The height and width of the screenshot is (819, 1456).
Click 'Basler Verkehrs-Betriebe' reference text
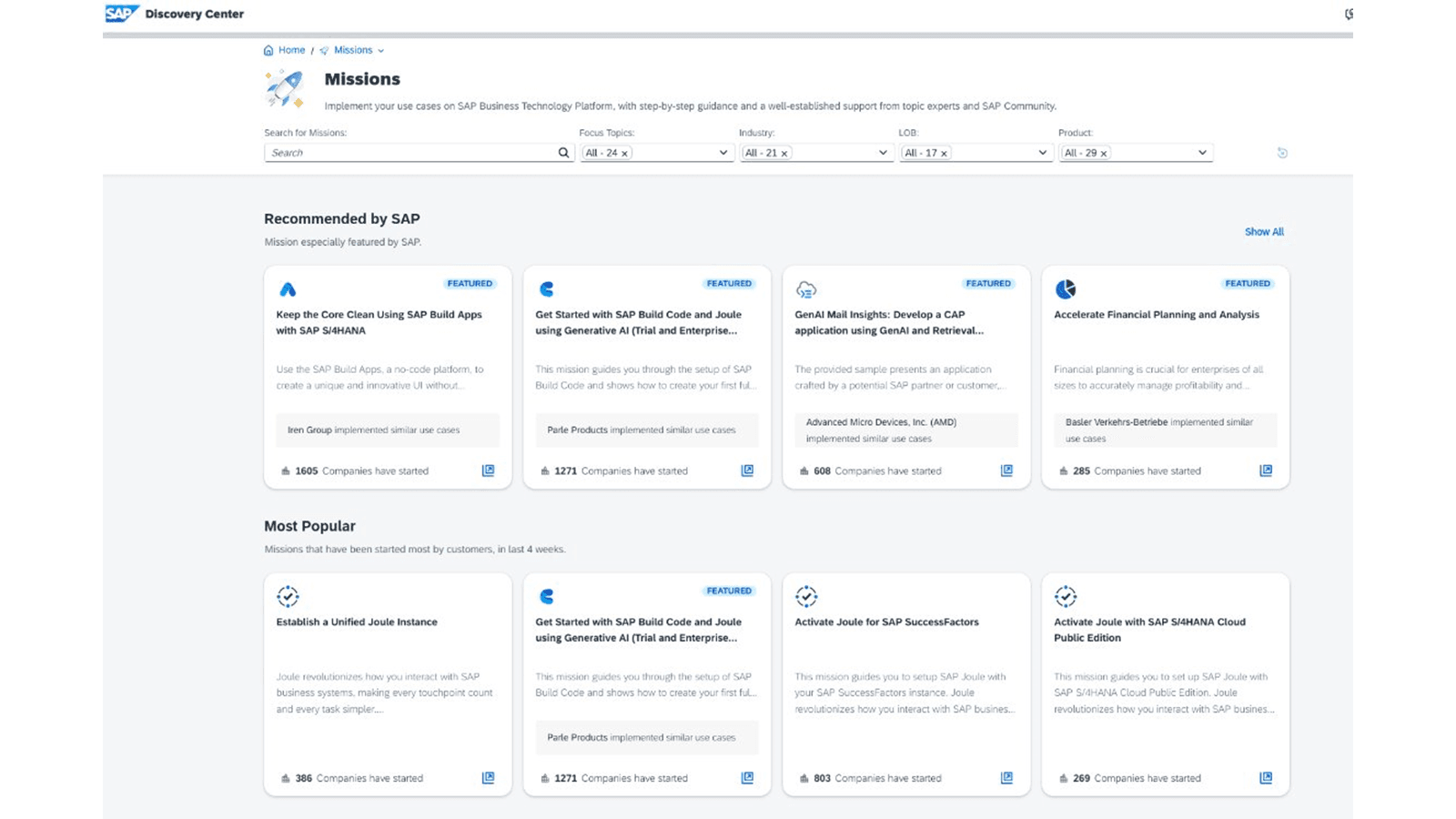[1117, 422]
